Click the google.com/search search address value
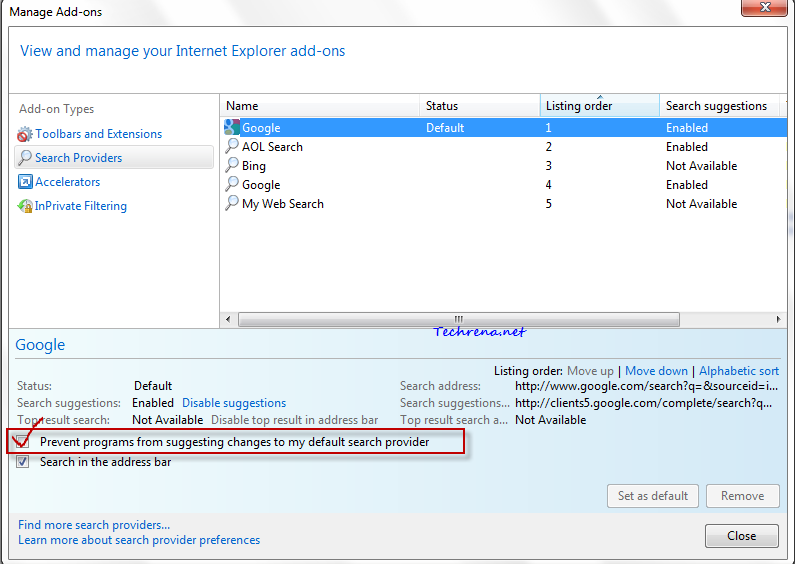 [646, 386]
